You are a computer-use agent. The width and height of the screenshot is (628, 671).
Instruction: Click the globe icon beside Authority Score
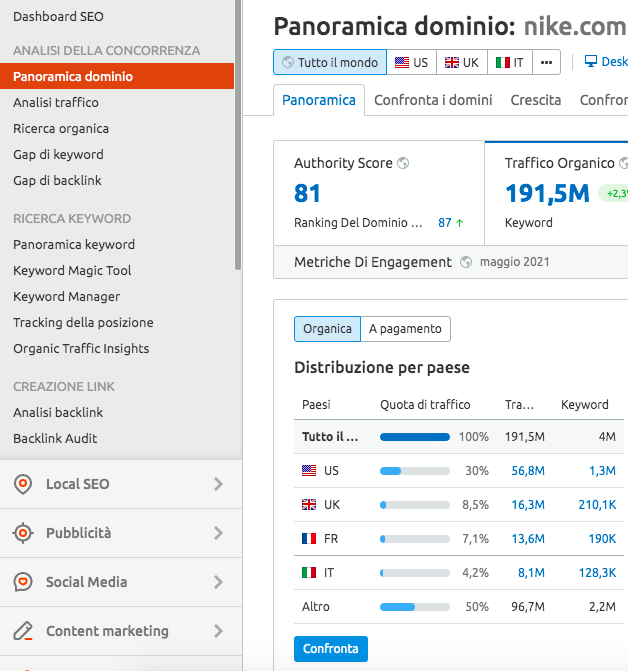click(403, 163)
